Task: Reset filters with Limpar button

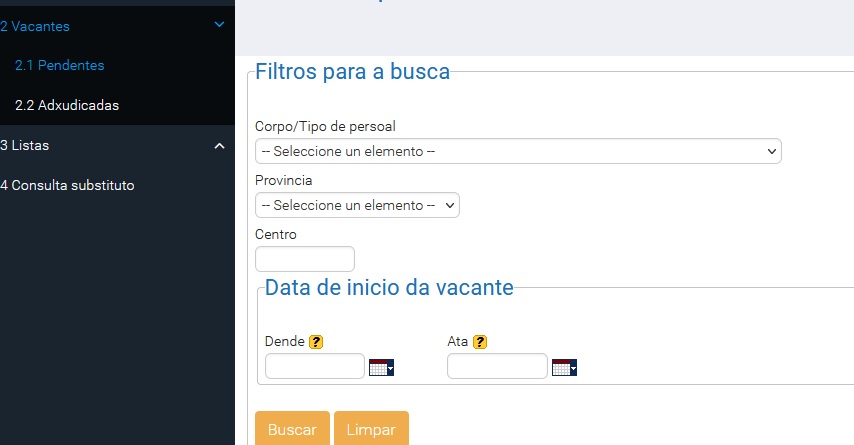Action: 371,429
